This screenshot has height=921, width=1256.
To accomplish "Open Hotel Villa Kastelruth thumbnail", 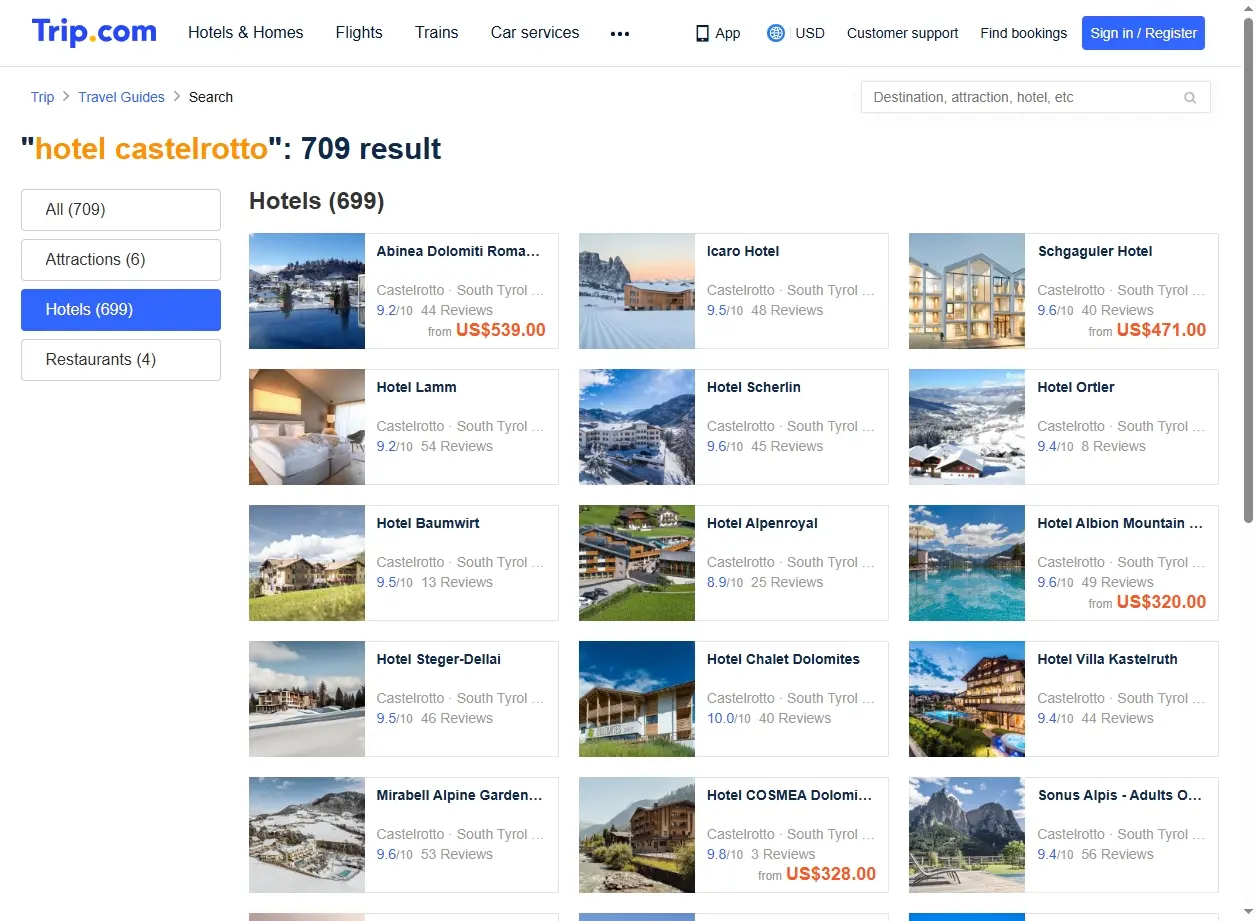I will click(x=967, y=699).
